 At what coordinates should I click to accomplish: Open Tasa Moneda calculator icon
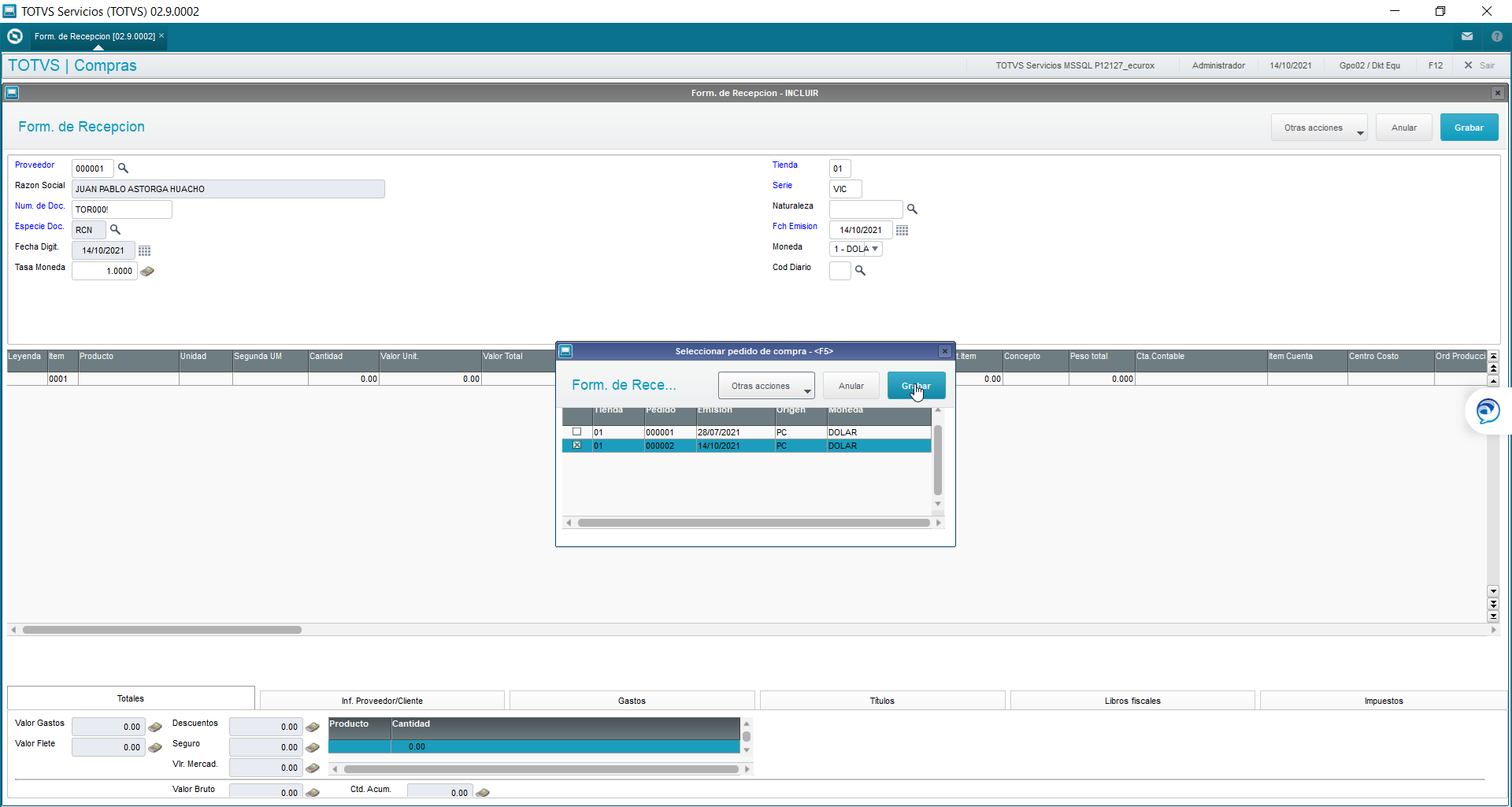147,271
